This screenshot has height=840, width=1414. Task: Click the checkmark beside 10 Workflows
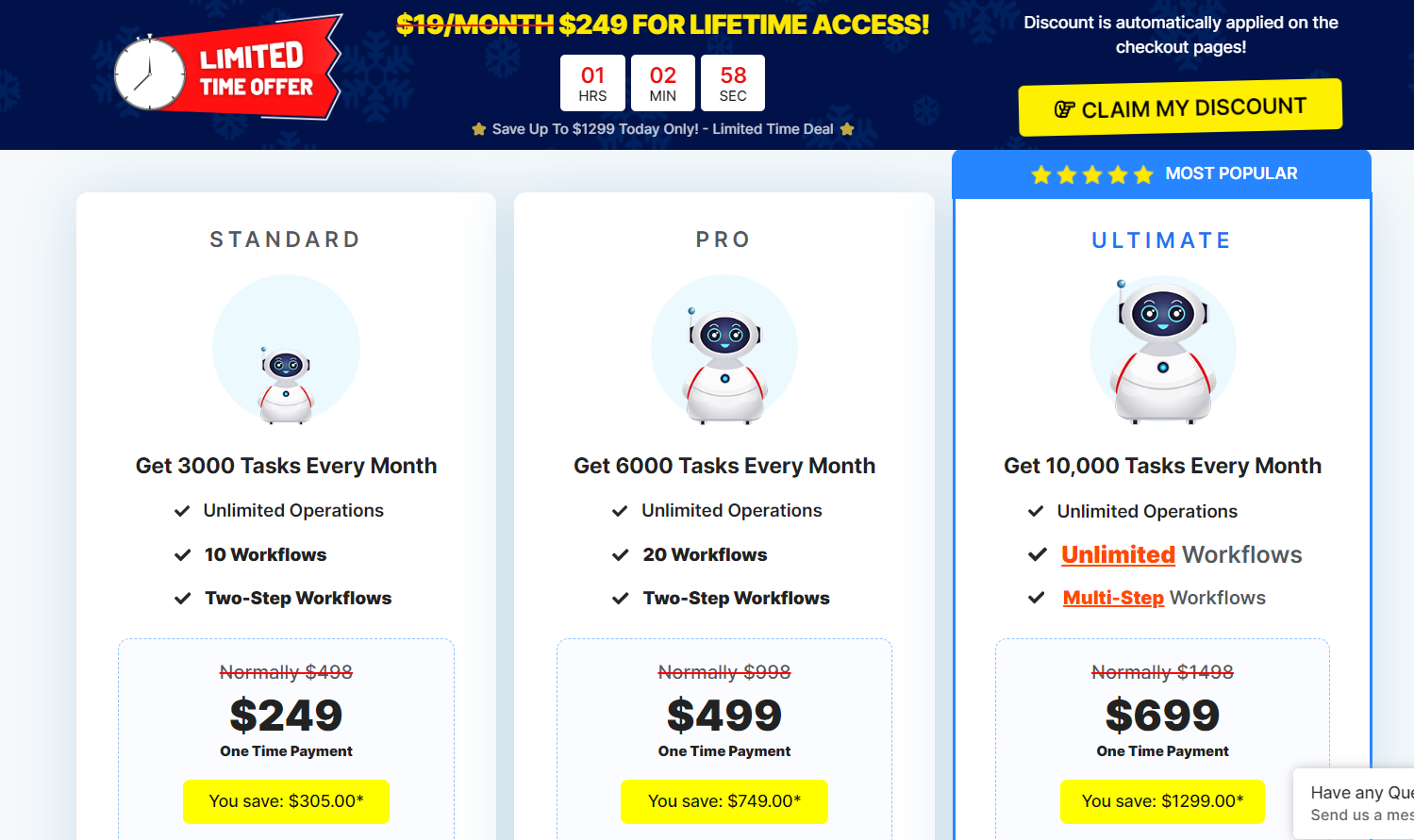(x=183, y=555)
